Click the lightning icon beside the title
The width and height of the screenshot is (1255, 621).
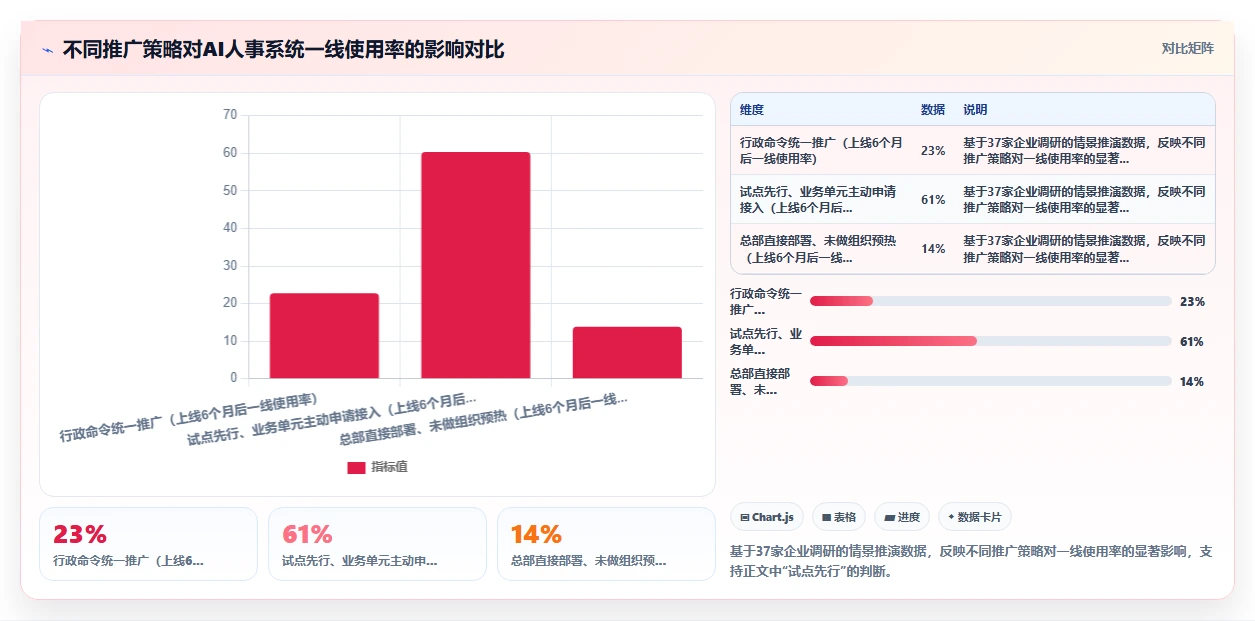[x=47, y=49]
